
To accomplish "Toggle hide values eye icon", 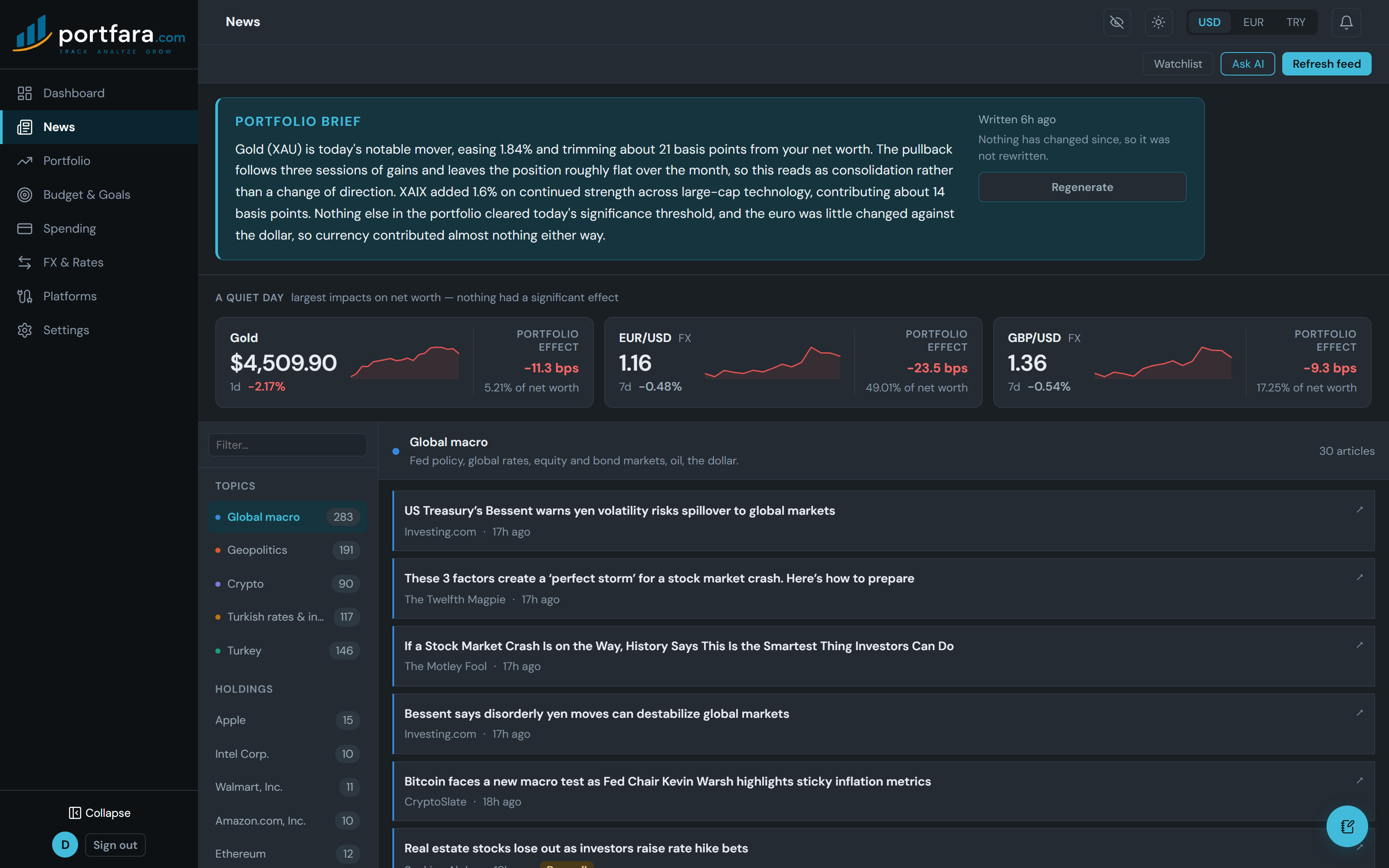I will pos(1116,23).
